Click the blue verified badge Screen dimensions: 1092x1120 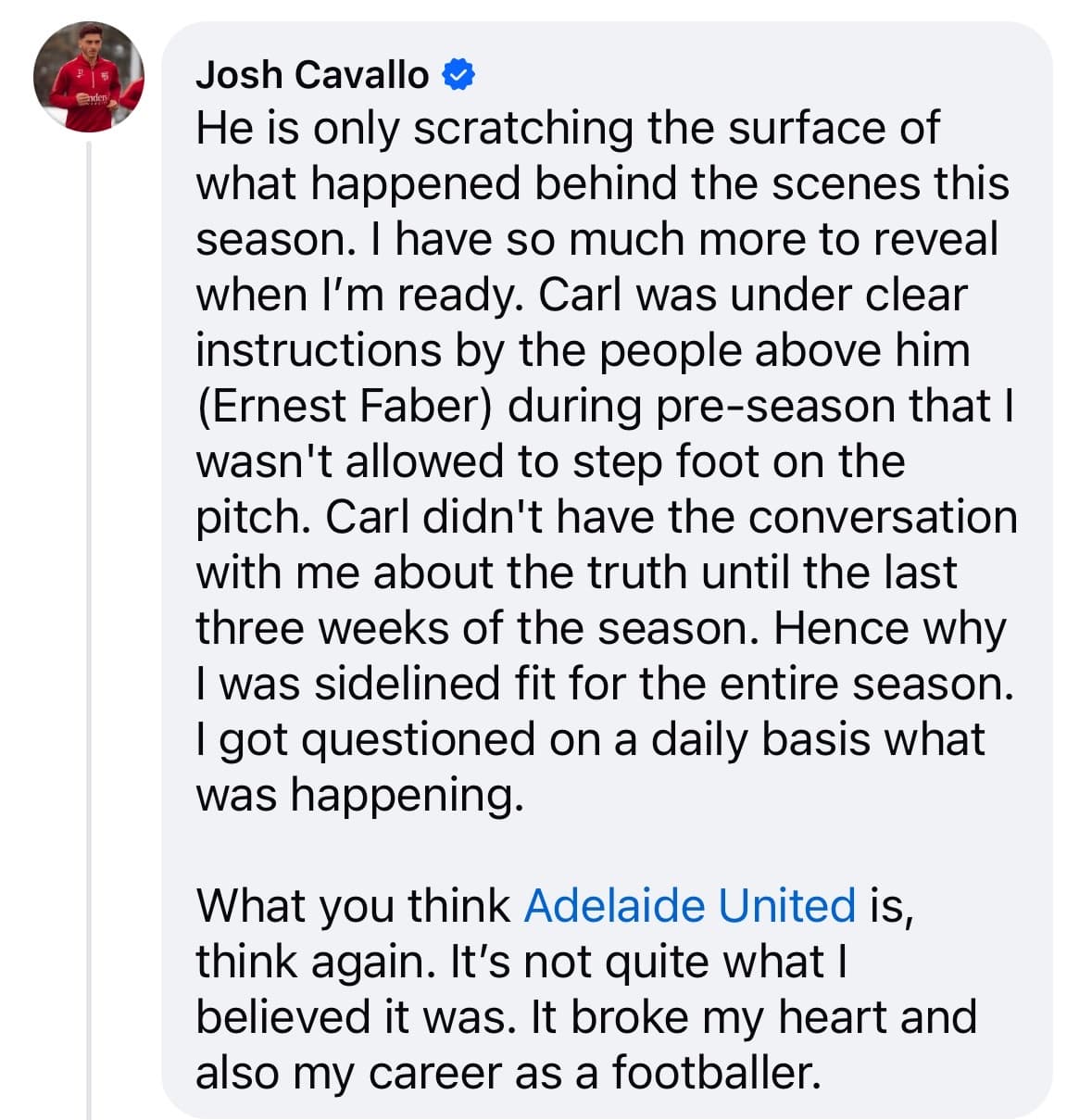459,74
